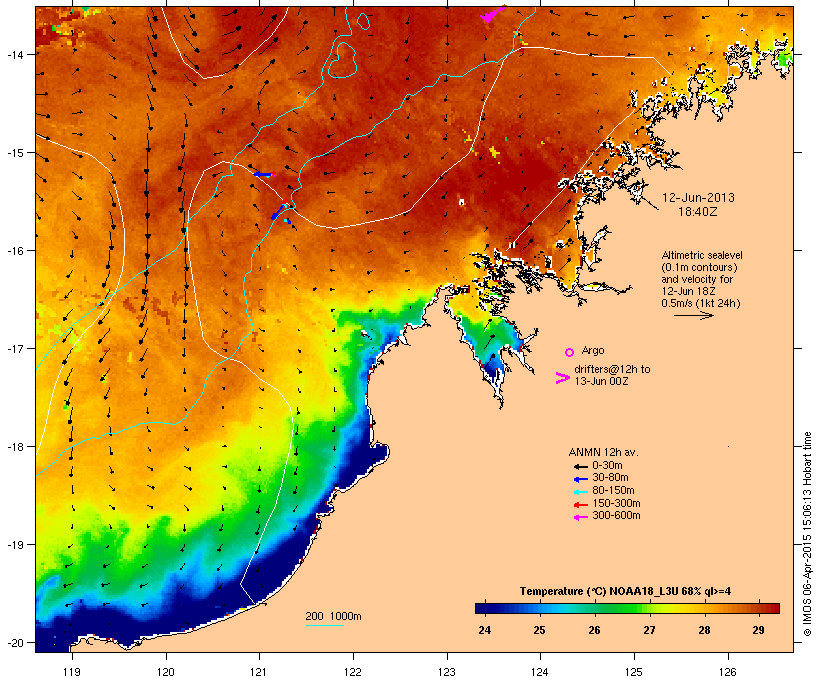The height and width of the screenshot is (680, 820).
Task: Click the blue 30-80m legend arrow
Action: [580, 479]
